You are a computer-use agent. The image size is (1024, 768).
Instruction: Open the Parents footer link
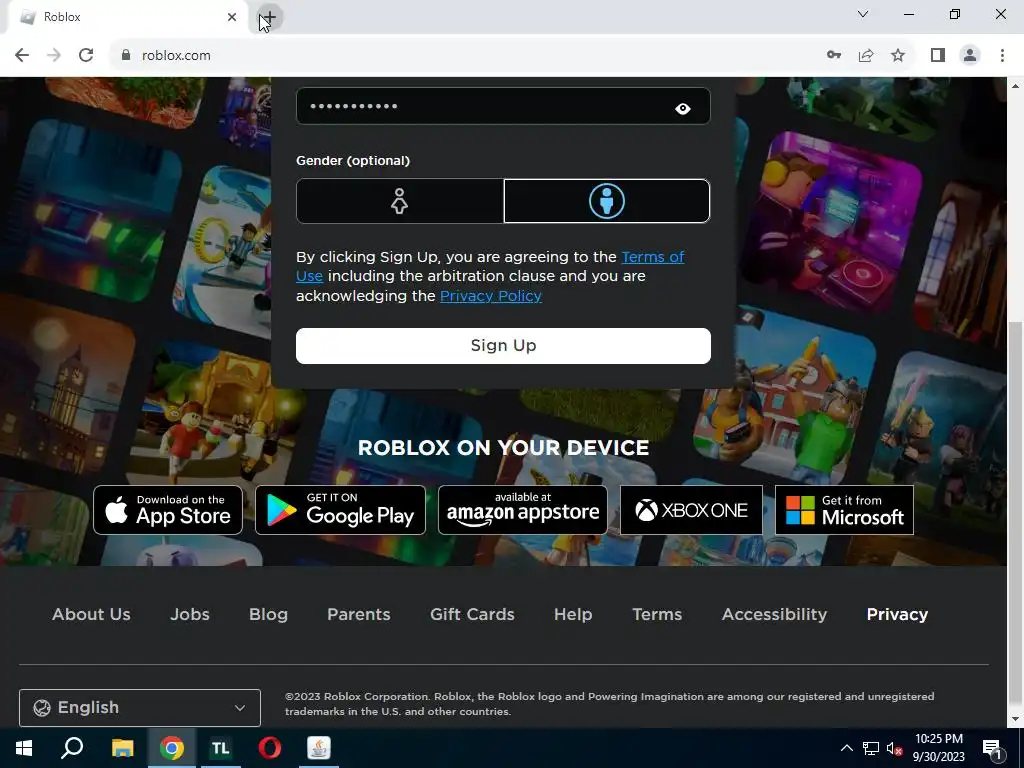click(359, 614)
